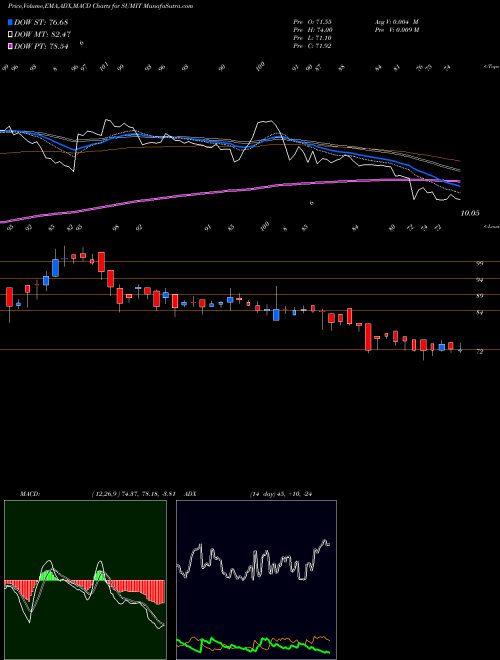
Task: Click the '100' label in the top tops row
Action: tap(261, 66)
